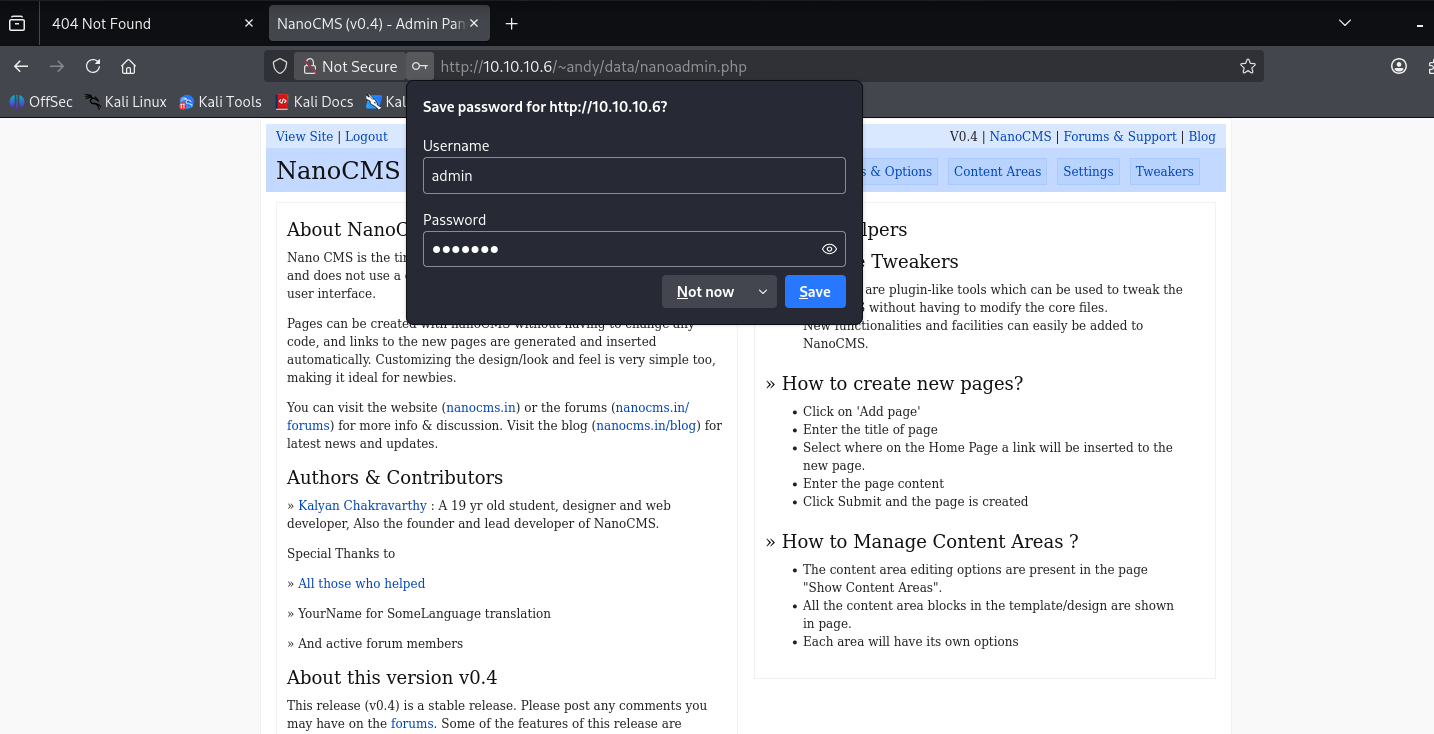The width and height of the screenshot is (1434, 734).
Task: List all tabs dropdown chevron
Action: pyautogui.click(x=1345, y=23)
